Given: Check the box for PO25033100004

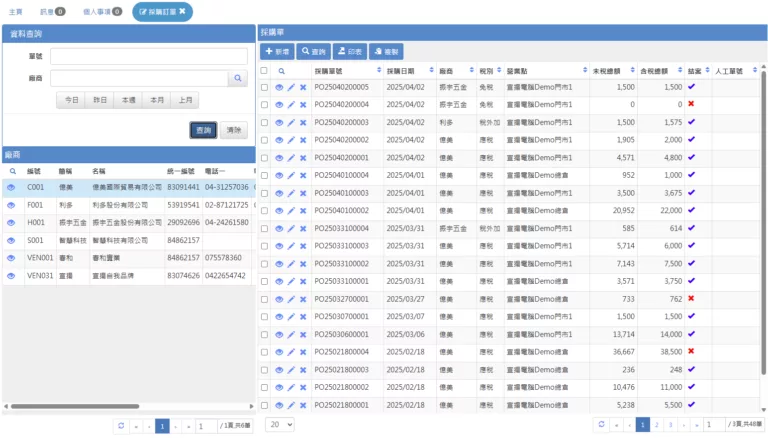Looking at the screenshot, I should [x=264, y=228].
